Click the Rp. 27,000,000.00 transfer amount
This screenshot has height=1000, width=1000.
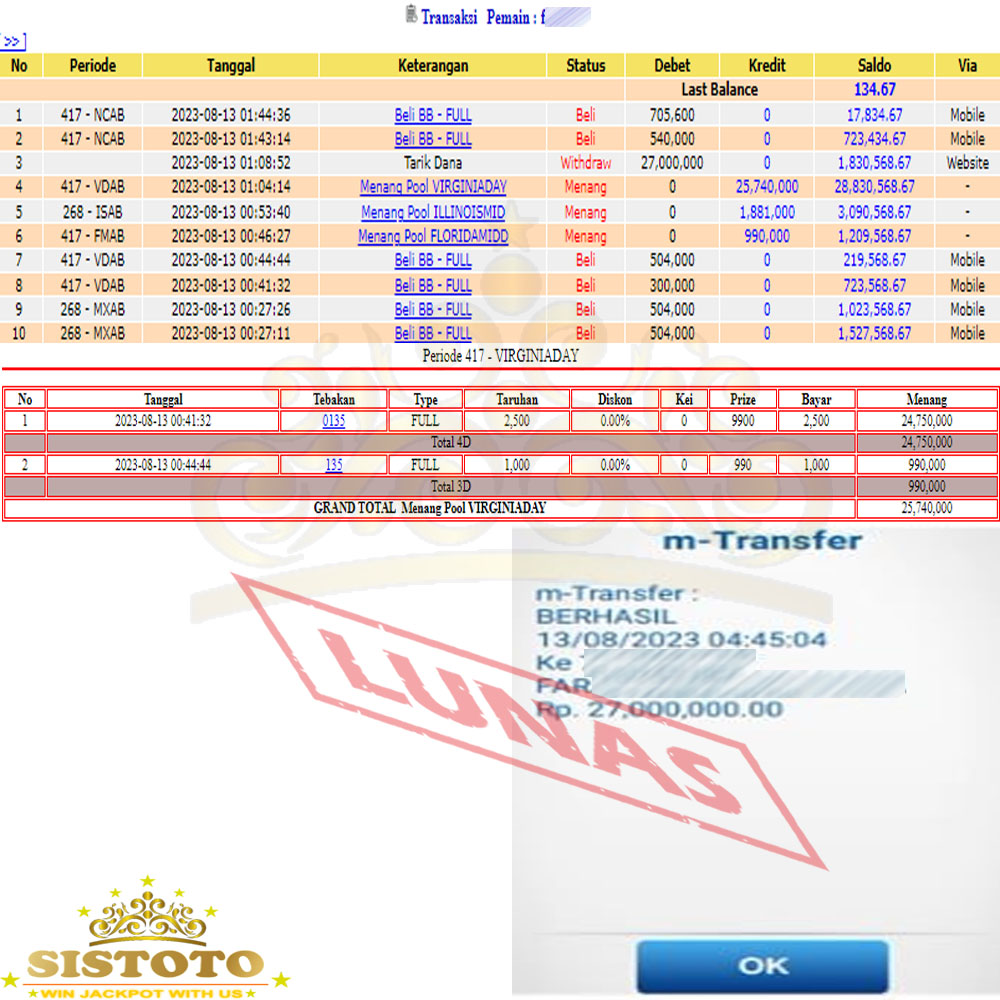[659, 709]
